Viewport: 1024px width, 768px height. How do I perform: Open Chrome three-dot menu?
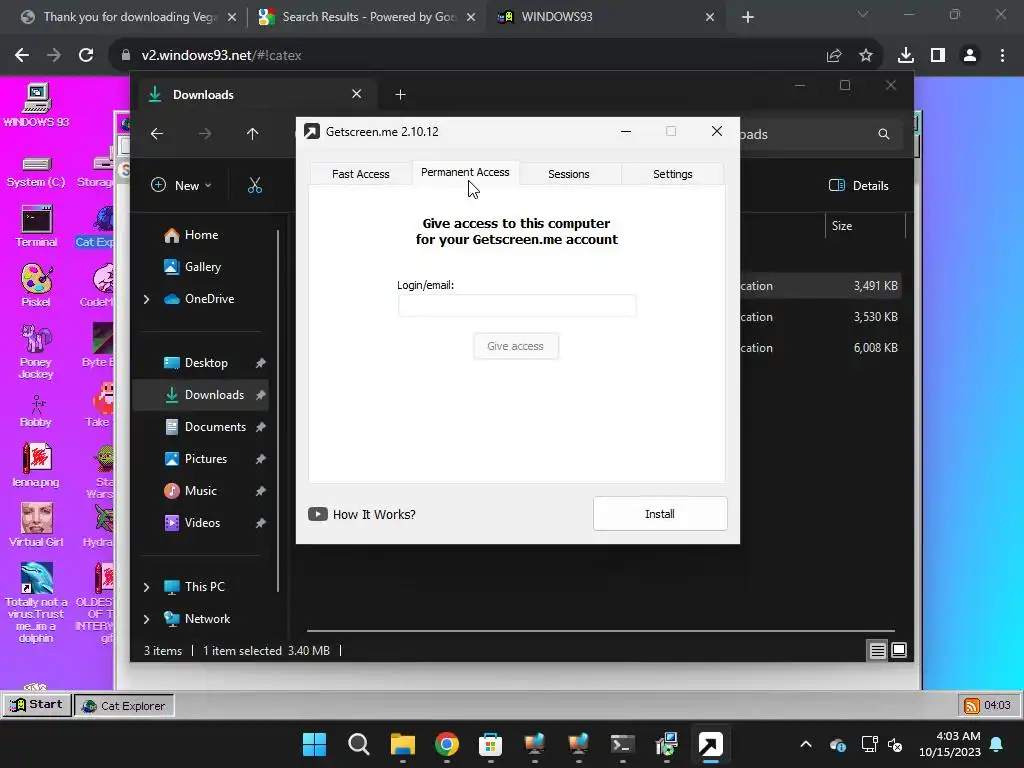1002,56
